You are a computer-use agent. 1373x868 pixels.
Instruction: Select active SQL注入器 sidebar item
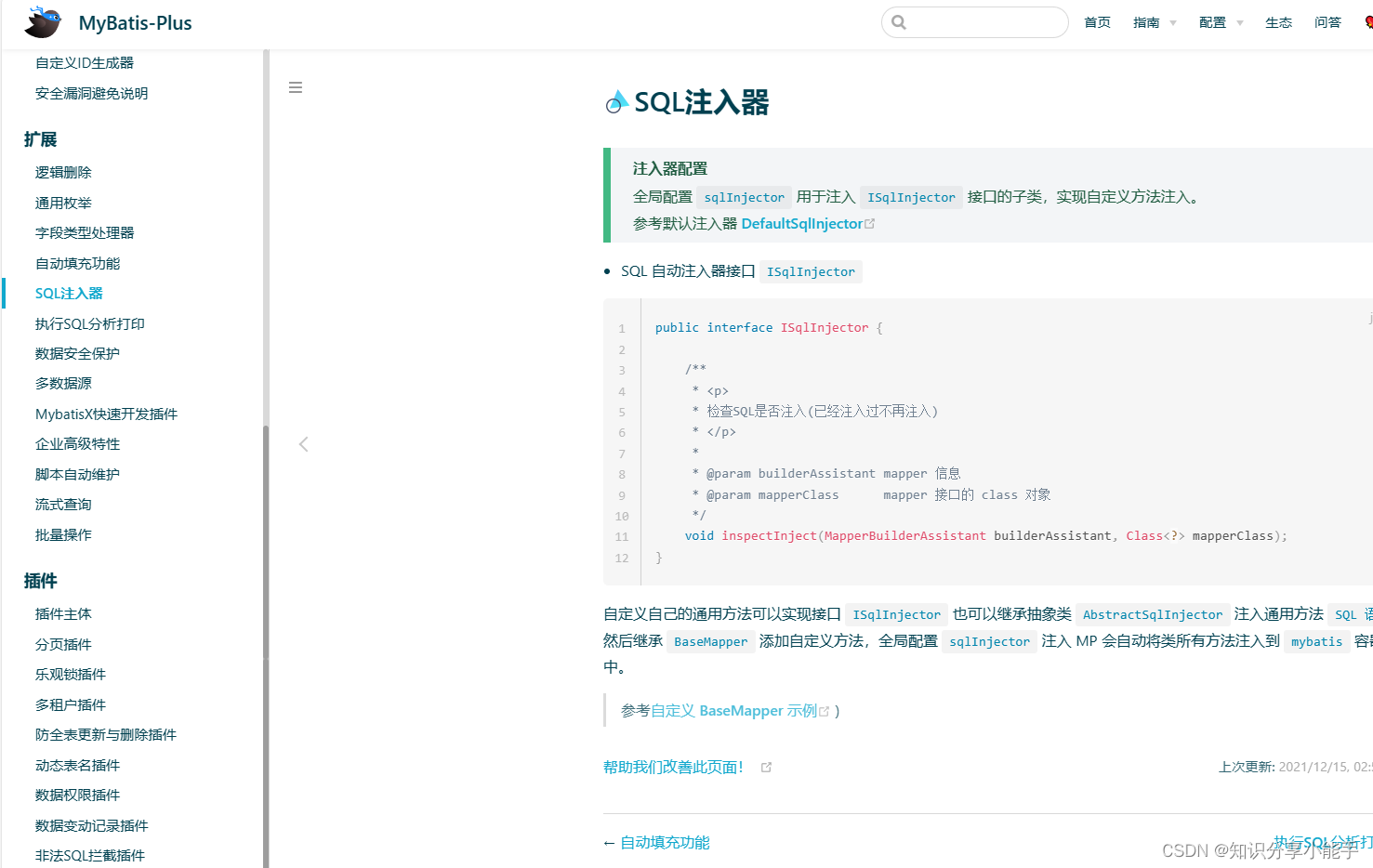click(69, 294)
